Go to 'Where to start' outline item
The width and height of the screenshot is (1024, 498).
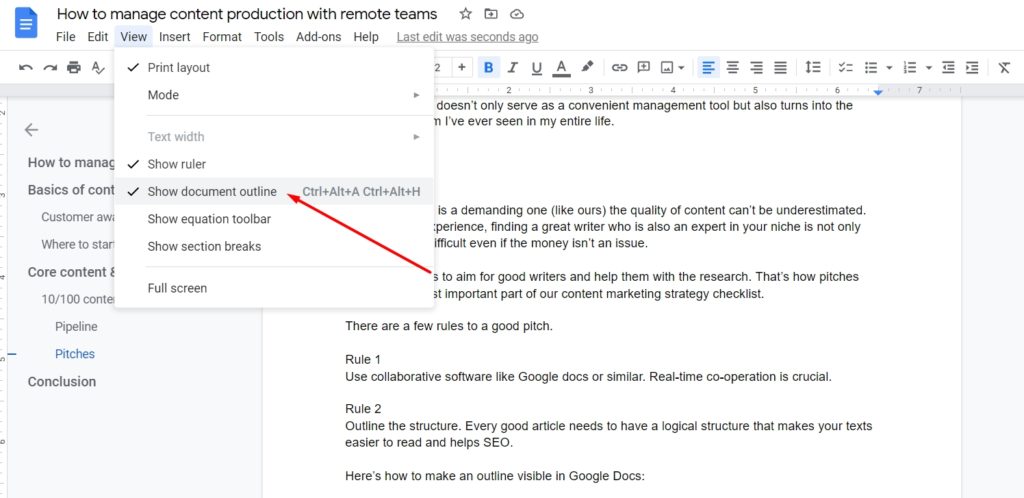click(x=78, y=245)
